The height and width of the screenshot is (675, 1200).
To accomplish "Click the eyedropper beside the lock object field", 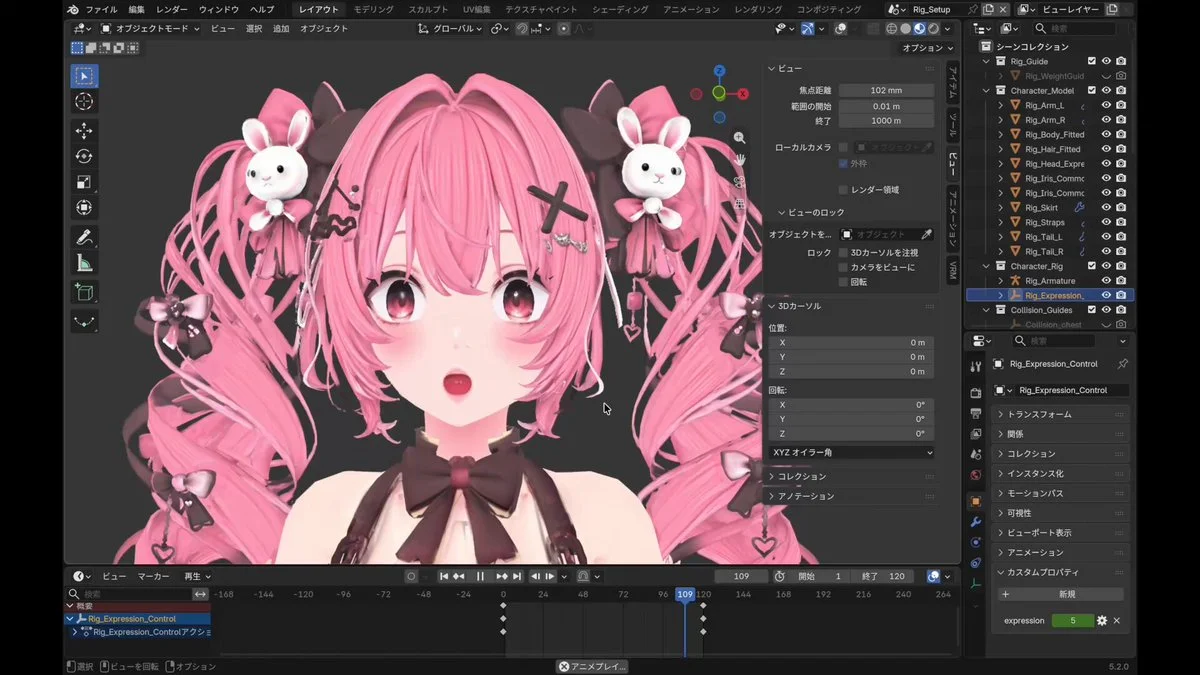I will 927,234.
